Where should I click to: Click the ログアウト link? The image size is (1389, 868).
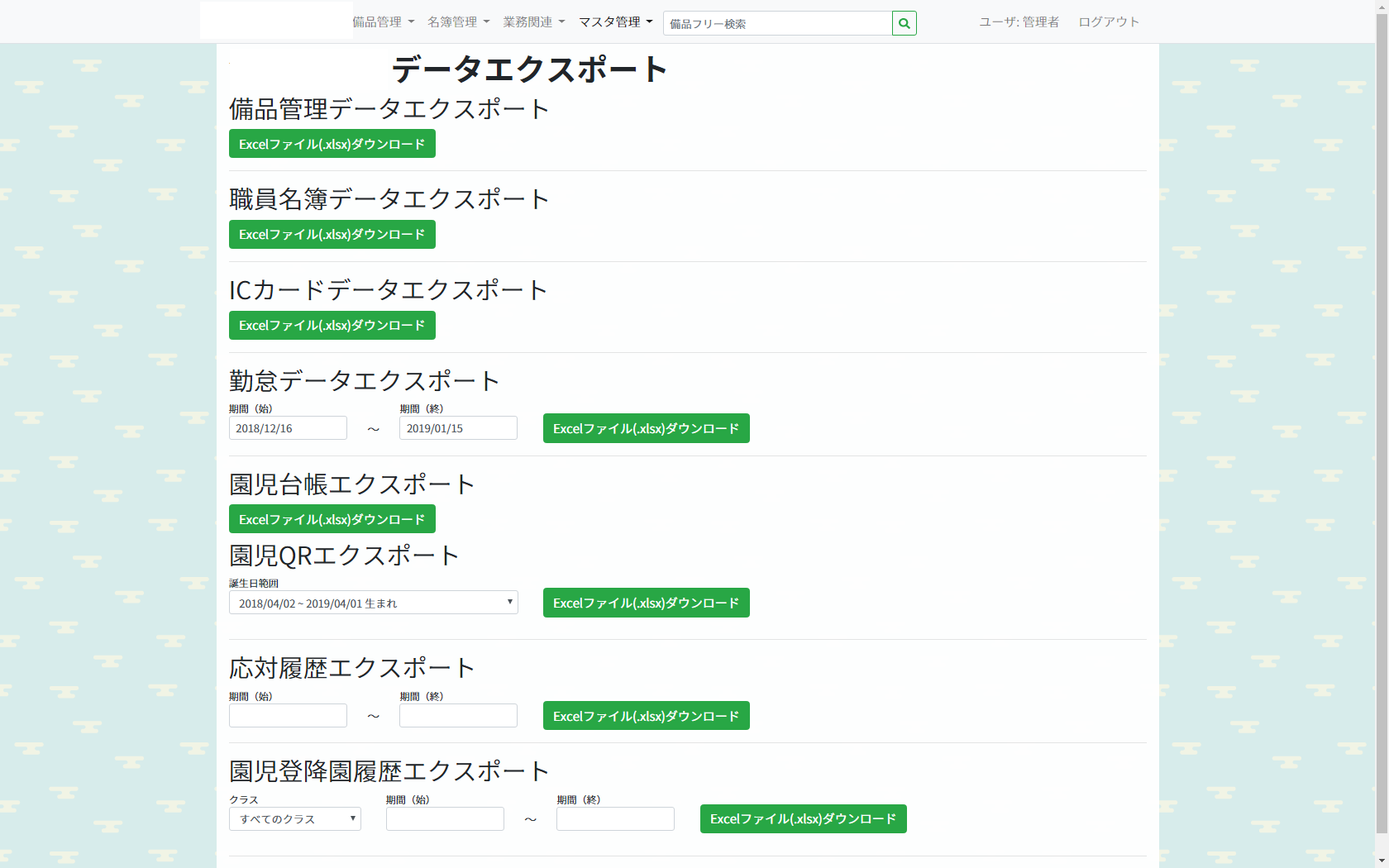click(1108, 22)
